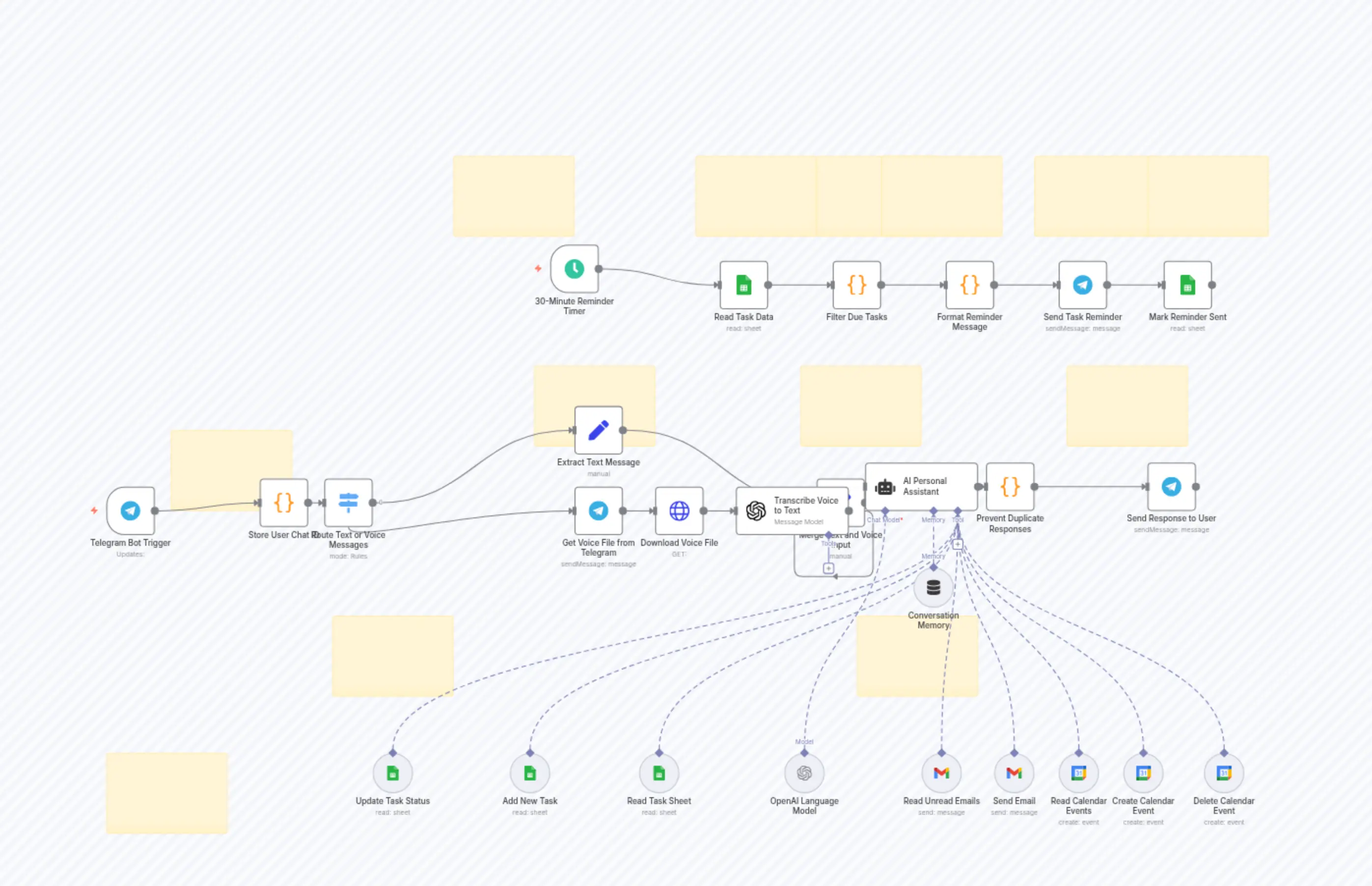Select the Conversation Memory database icon

click(933, 588)
